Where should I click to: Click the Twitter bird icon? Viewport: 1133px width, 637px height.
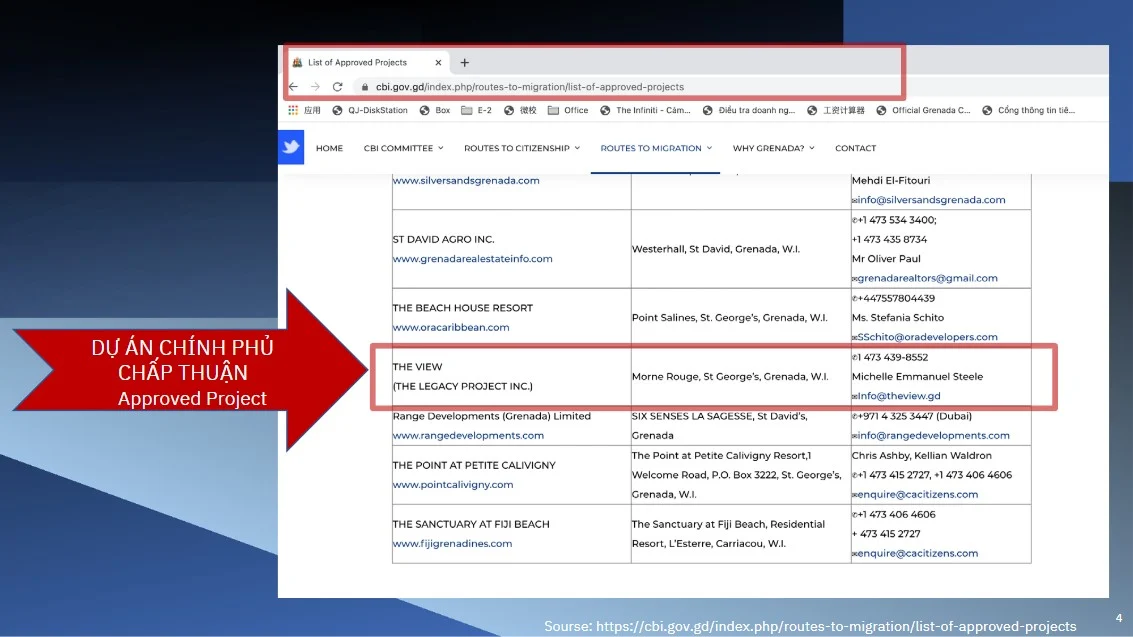[x=291, y=147]
